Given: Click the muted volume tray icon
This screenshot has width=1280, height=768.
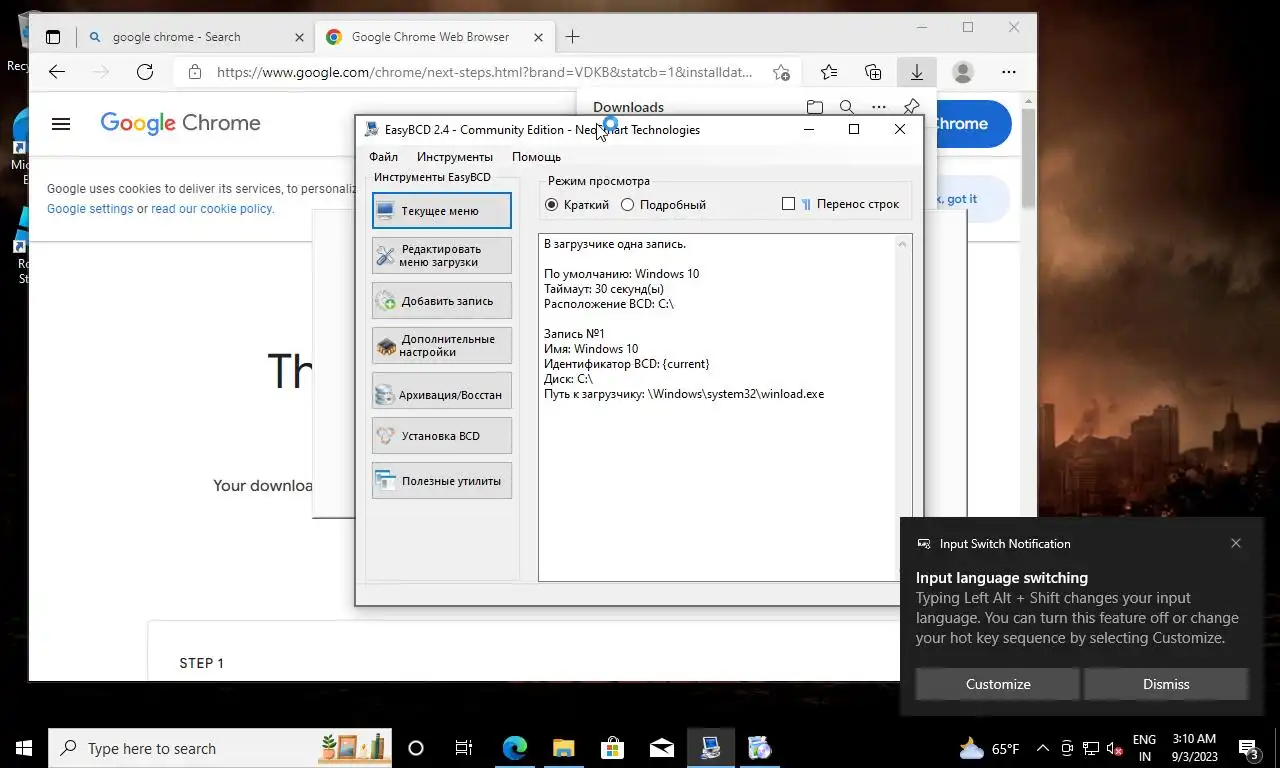Looking at the screenshot, I should tap(1115, 748).
